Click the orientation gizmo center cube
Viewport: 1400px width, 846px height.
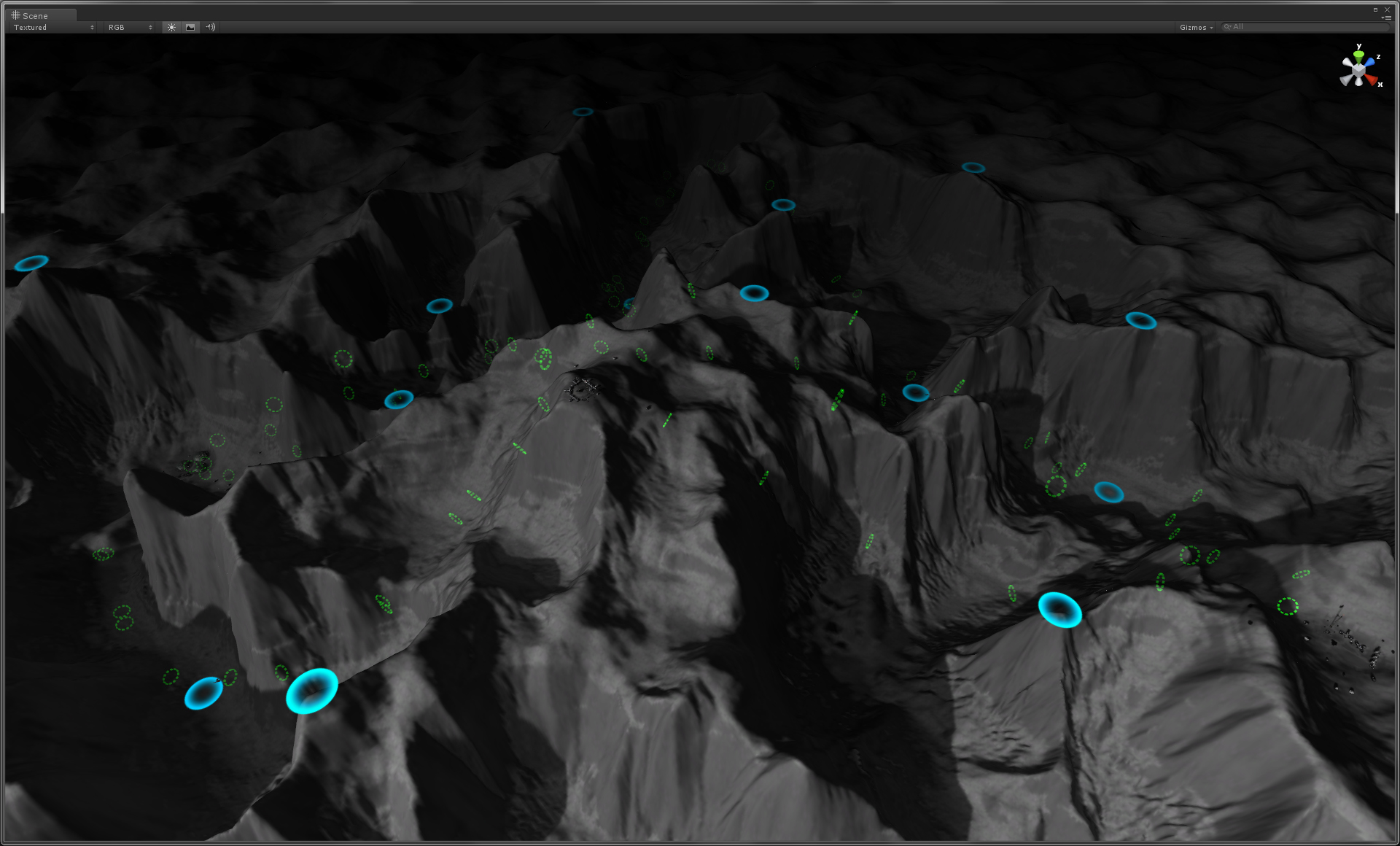point(1358,71)
